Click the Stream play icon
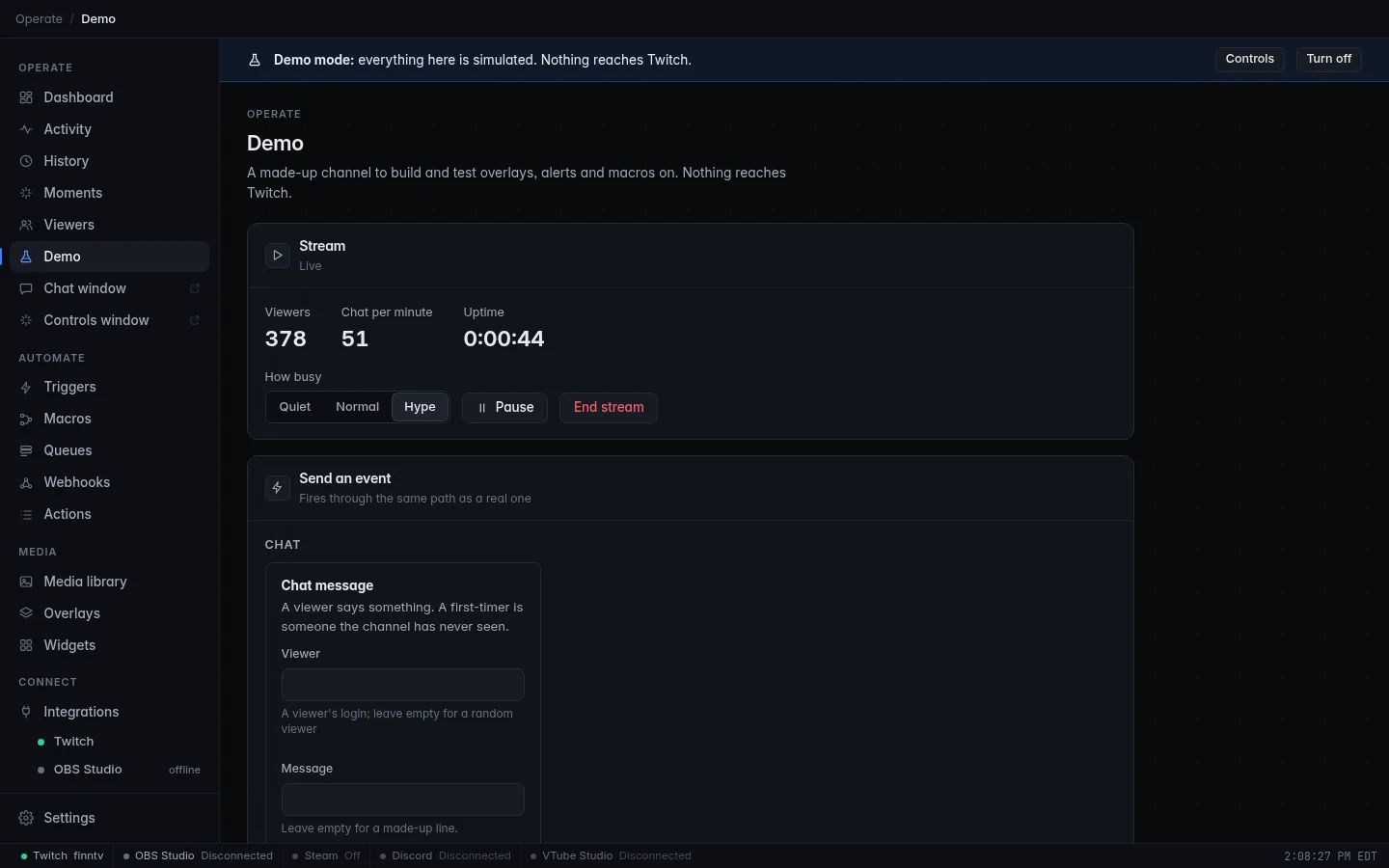The image size is (1389, 868). [277, 256]
